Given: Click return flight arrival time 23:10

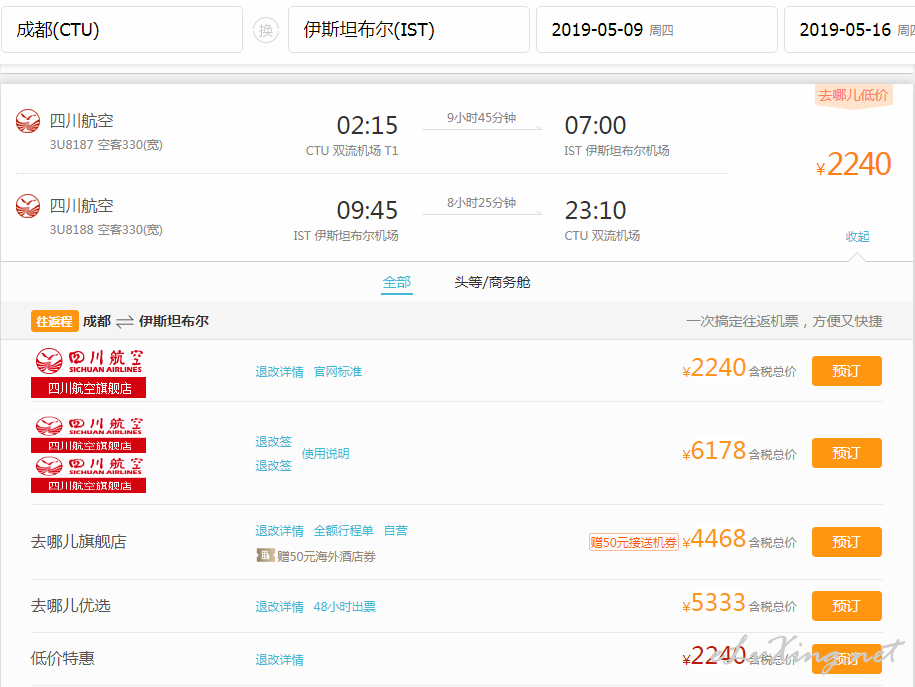Looking at the screenshot, I should [595, 211].
